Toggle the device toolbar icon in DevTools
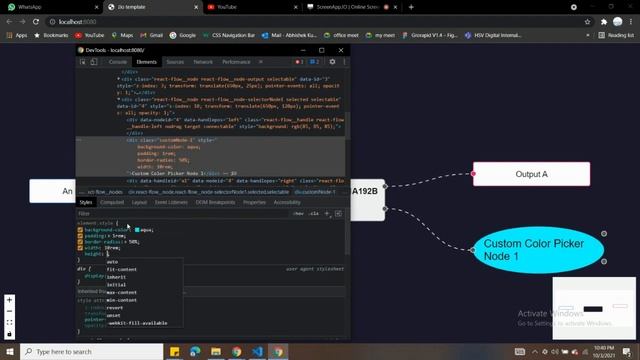This screenshot has width=640, height=360. [94, 62]
